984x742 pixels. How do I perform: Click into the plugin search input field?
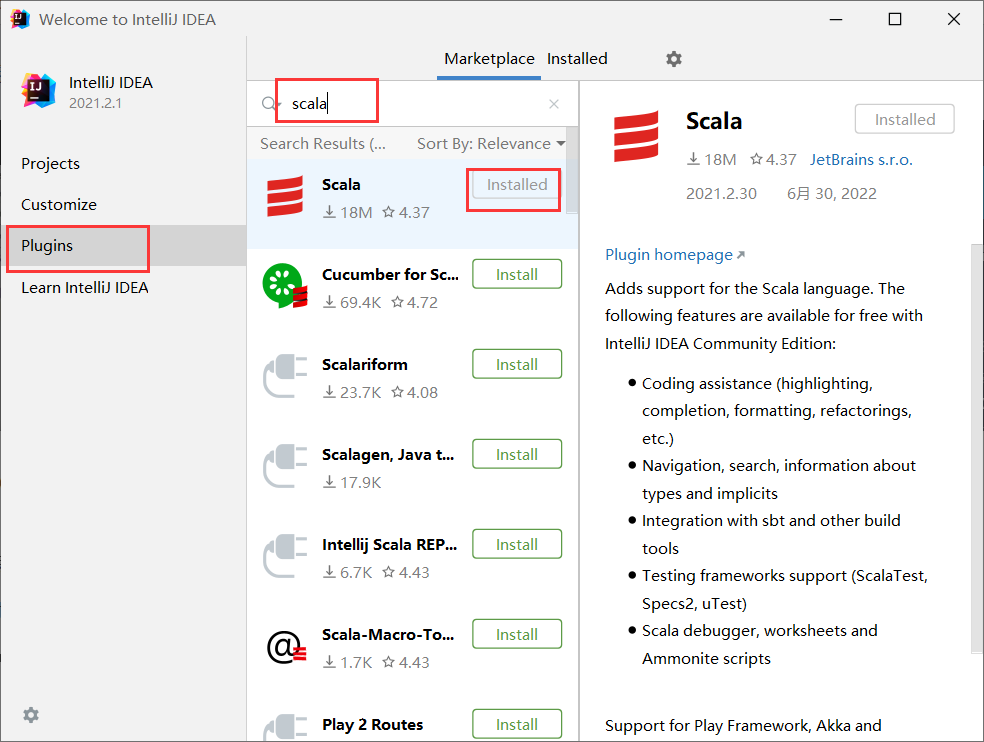[414, 104]
